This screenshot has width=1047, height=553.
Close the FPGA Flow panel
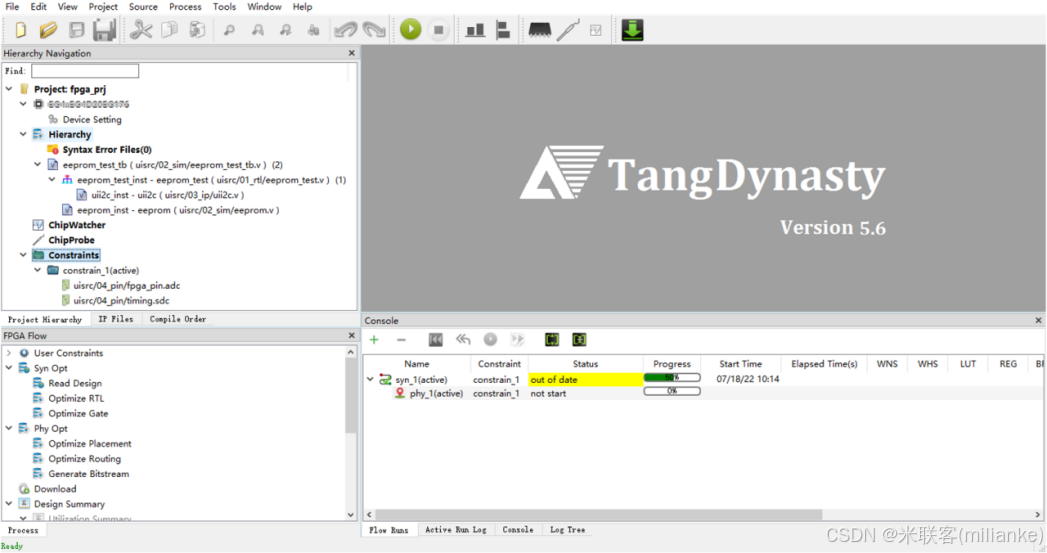pos(352,335)
